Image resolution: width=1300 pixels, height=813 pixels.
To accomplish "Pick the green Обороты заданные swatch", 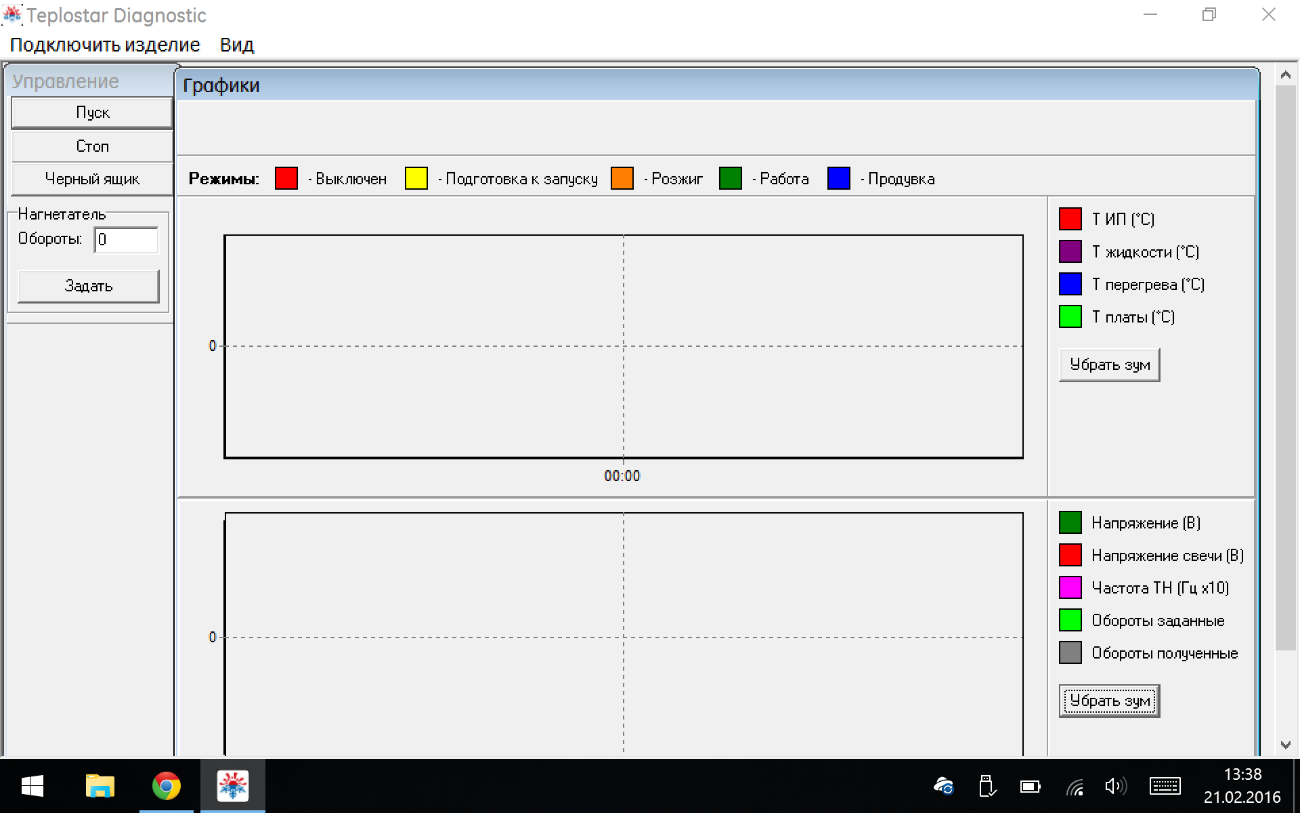I will pyautogui.click(x=1071, y=620).
